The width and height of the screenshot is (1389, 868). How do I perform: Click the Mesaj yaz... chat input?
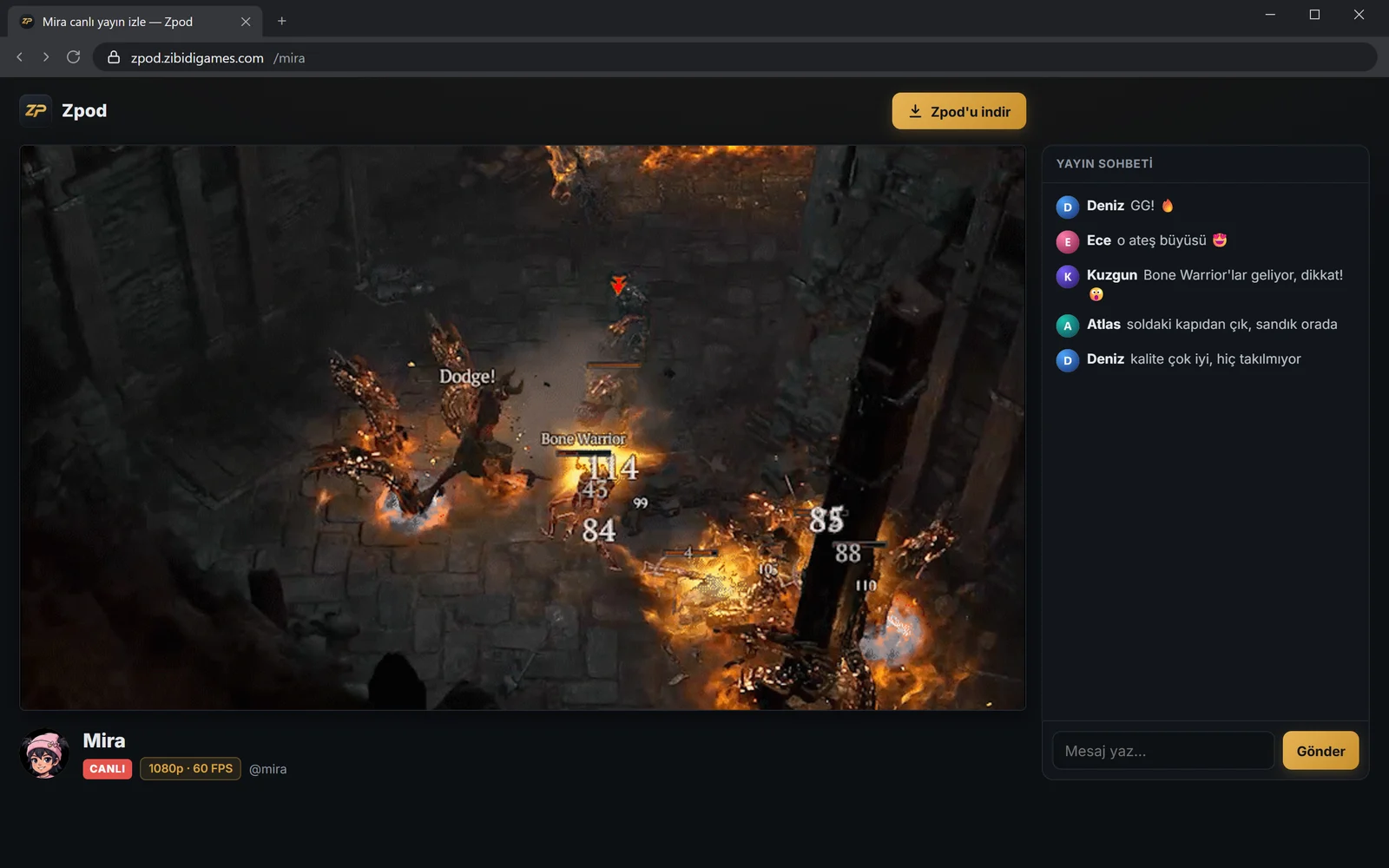[1163, 751]
